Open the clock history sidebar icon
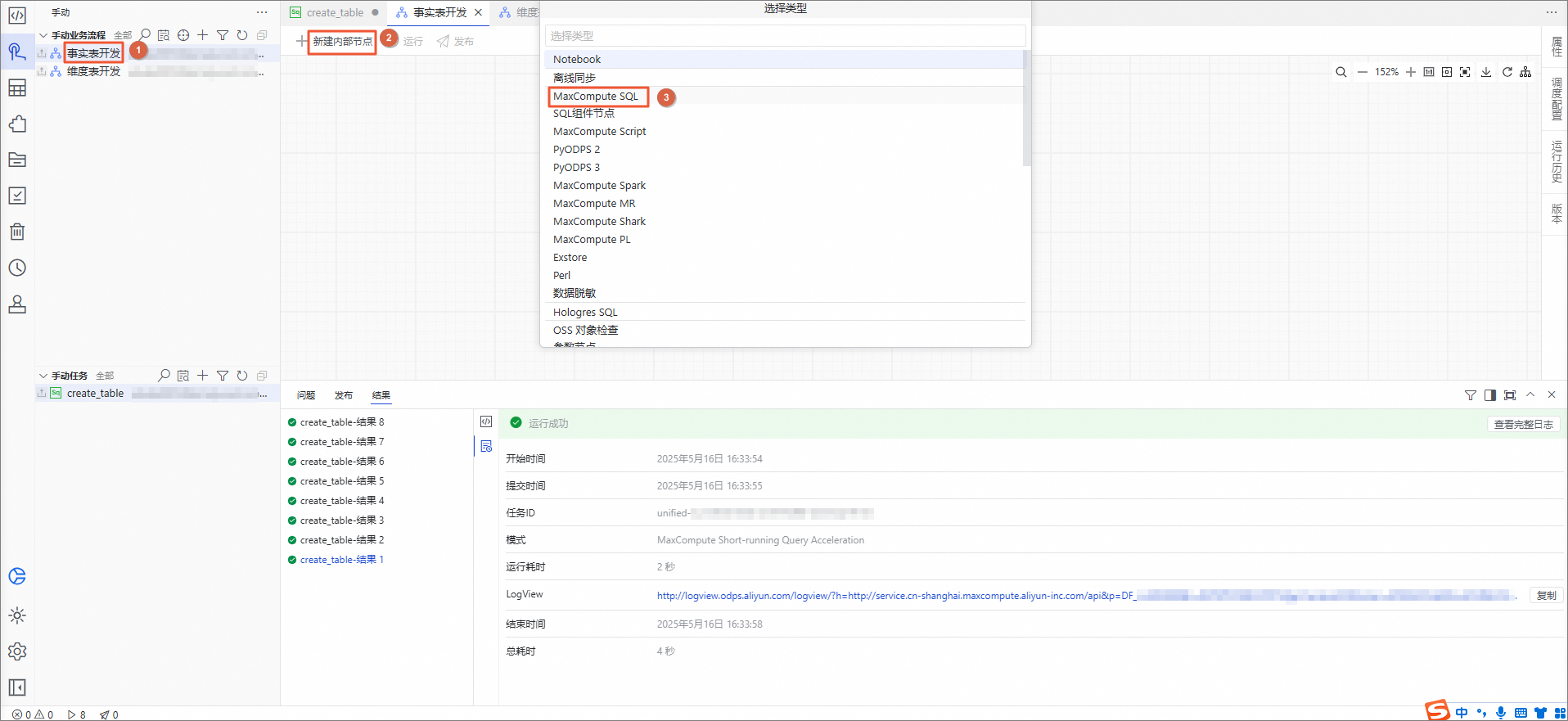This screenshot has width=1568, height=721. 17,268
